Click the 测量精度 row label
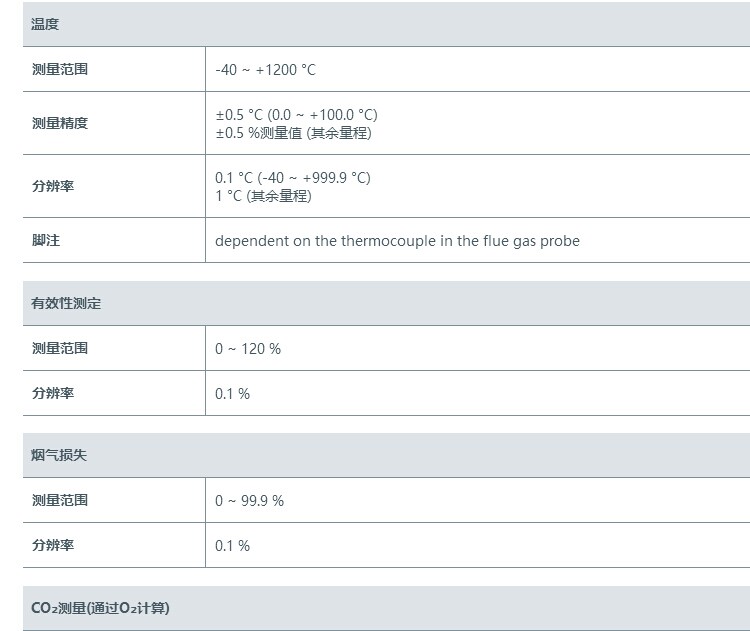The height and width of the screenshot is (631, 750). [x=59, y=123]
